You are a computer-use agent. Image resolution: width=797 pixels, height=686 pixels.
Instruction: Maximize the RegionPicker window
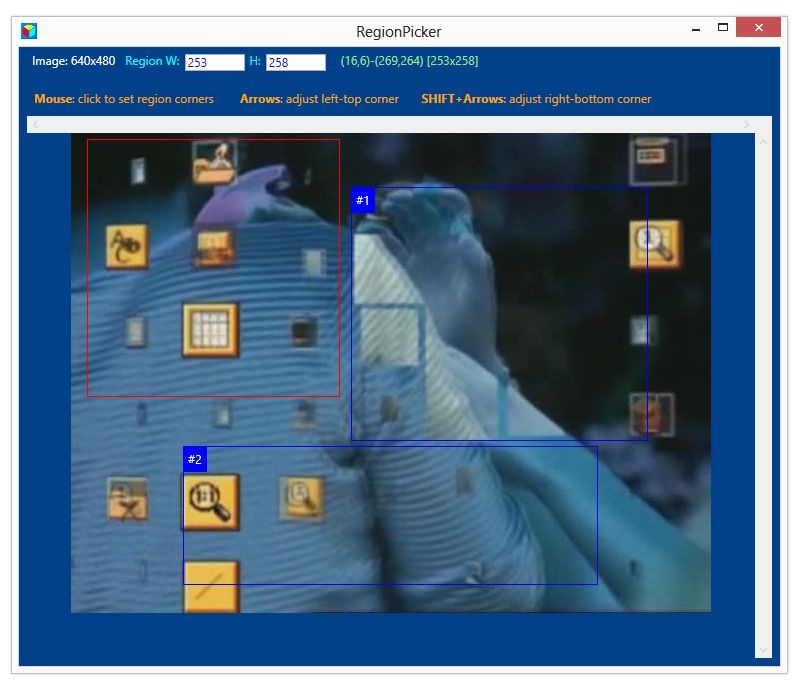[723, 27]
